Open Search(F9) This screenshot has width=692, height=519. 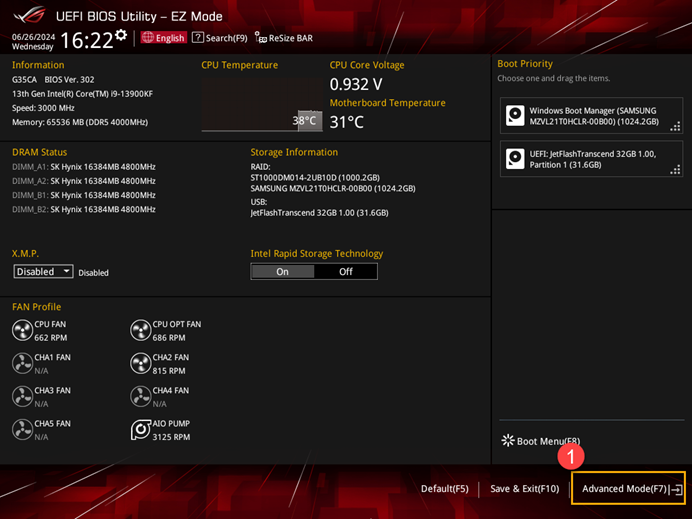(x=220, y=38)
